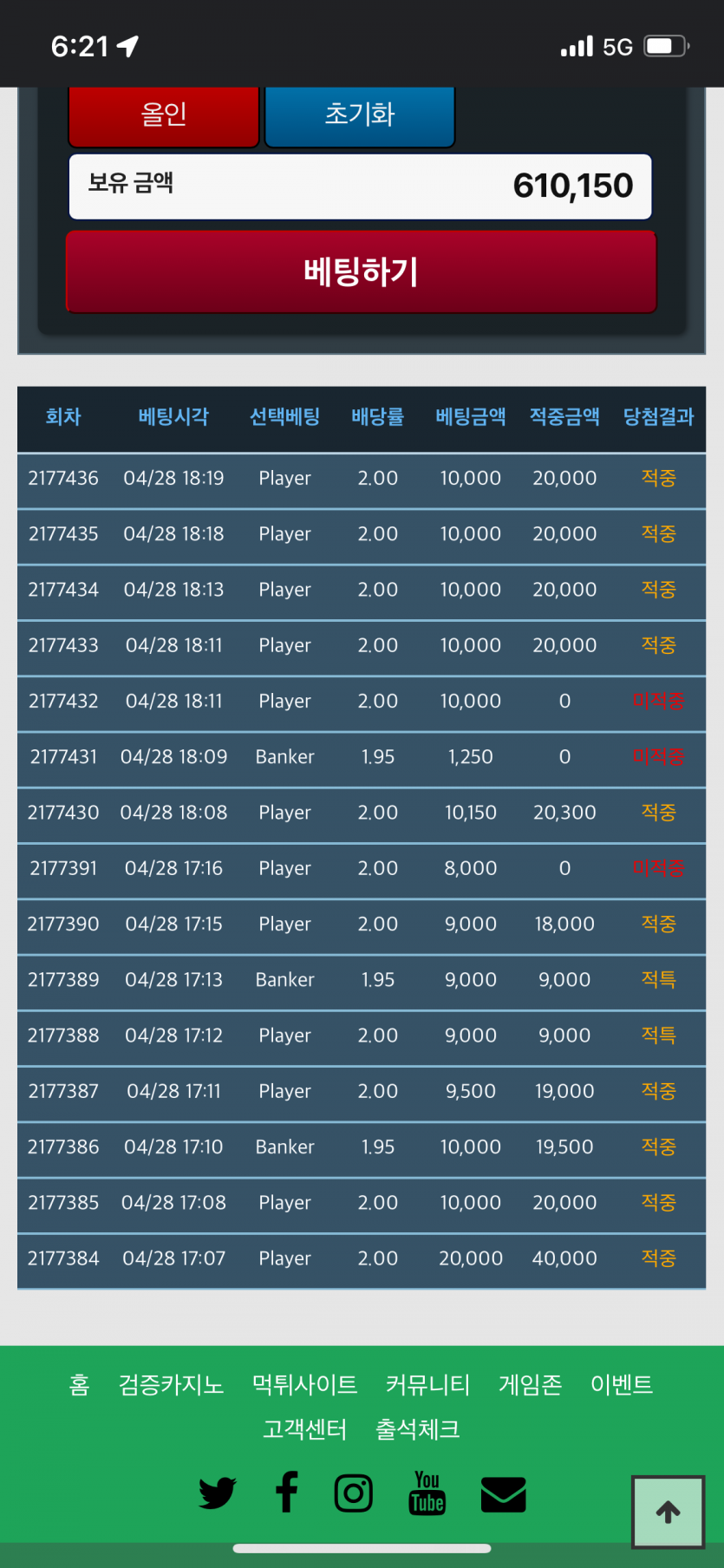Open the Twitter bird icon link
Screen dimensions: 724x1568
coord(217,1493)
